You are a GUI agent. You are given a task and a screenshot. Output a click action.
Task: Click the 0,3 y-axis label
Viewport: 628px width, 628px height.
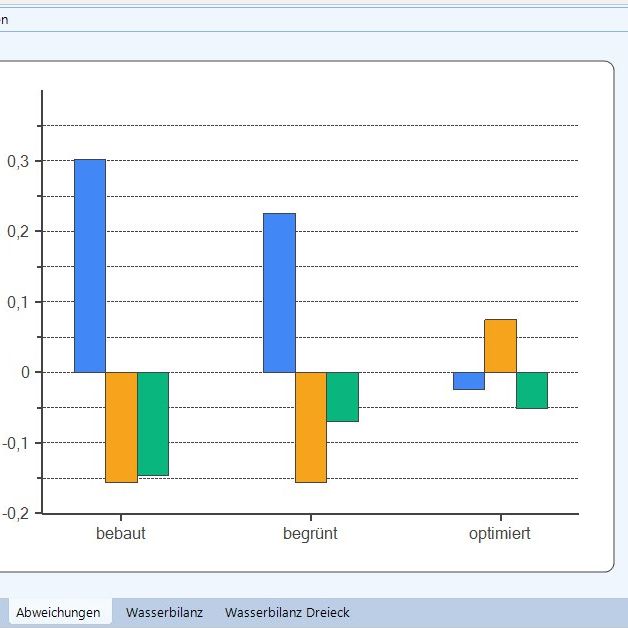18,161
